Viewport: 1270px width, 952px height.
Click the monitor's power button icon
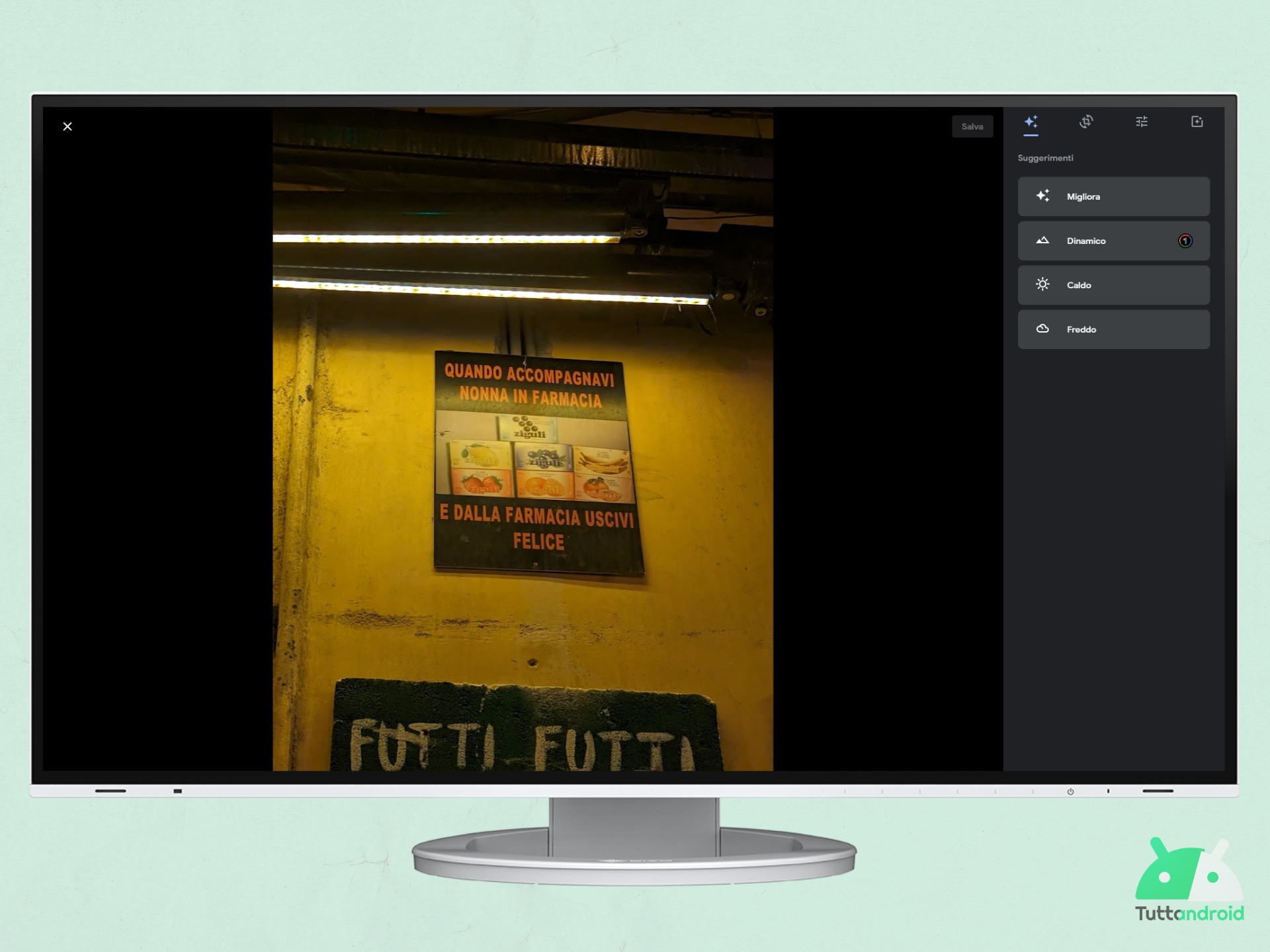tap(1070, 791)
